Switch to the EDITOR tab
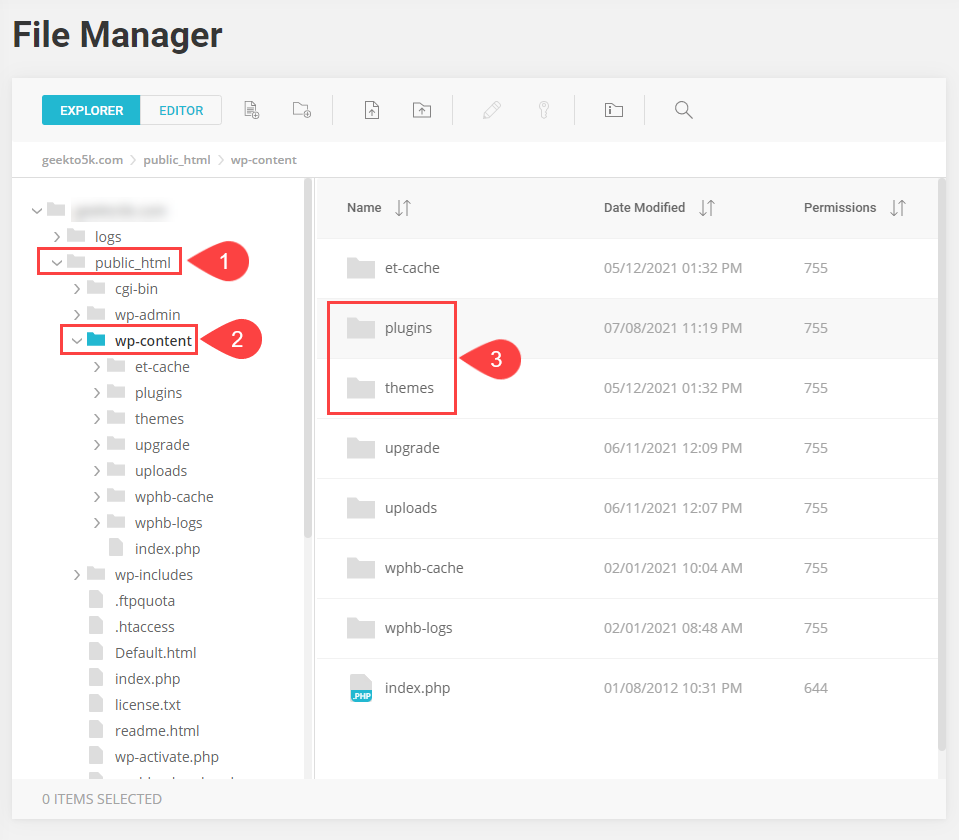Viewport: 959px width, 840px height. [x=181, y=110]
